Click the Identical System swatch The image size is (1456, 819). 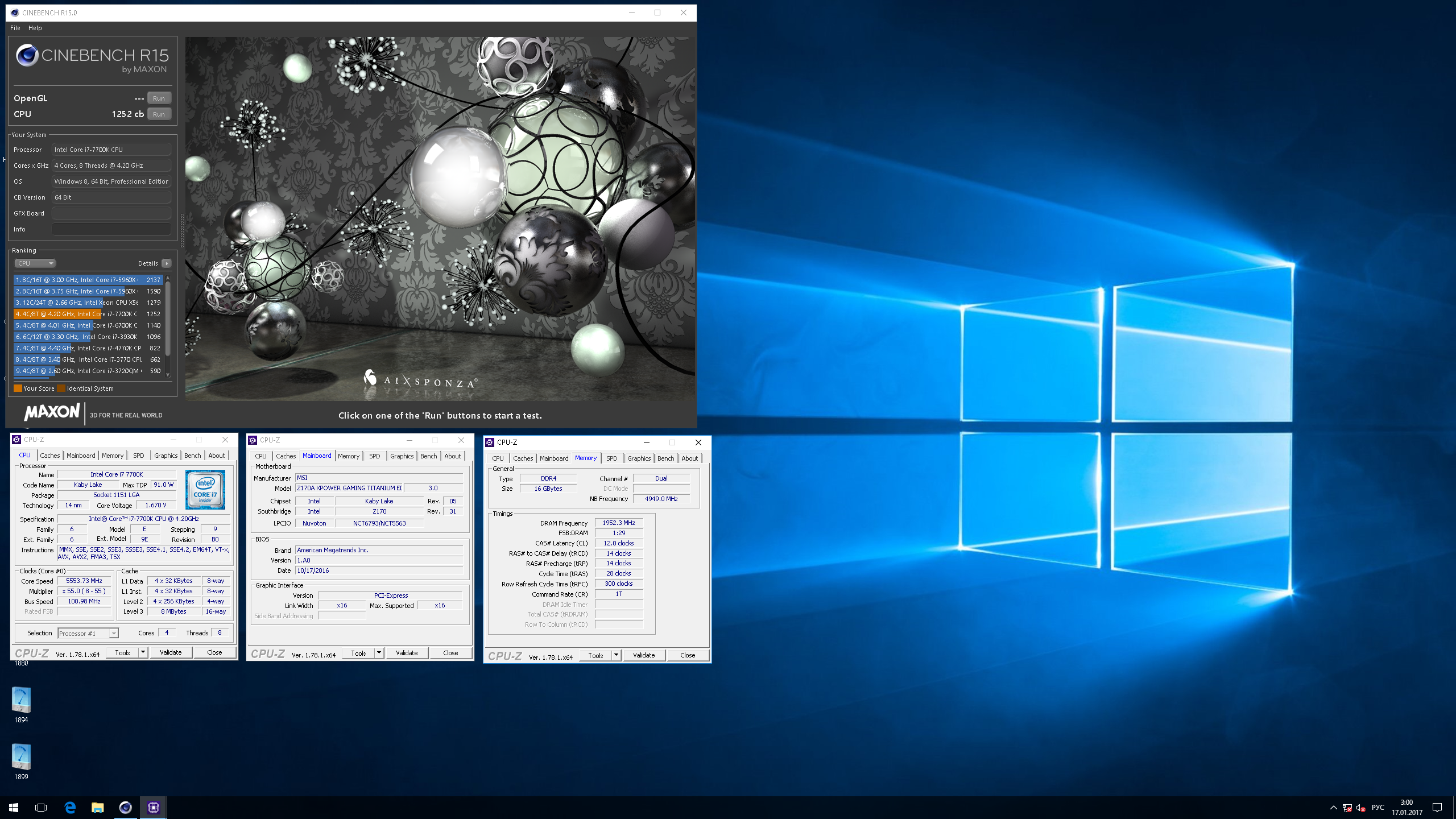click(61, 388)
